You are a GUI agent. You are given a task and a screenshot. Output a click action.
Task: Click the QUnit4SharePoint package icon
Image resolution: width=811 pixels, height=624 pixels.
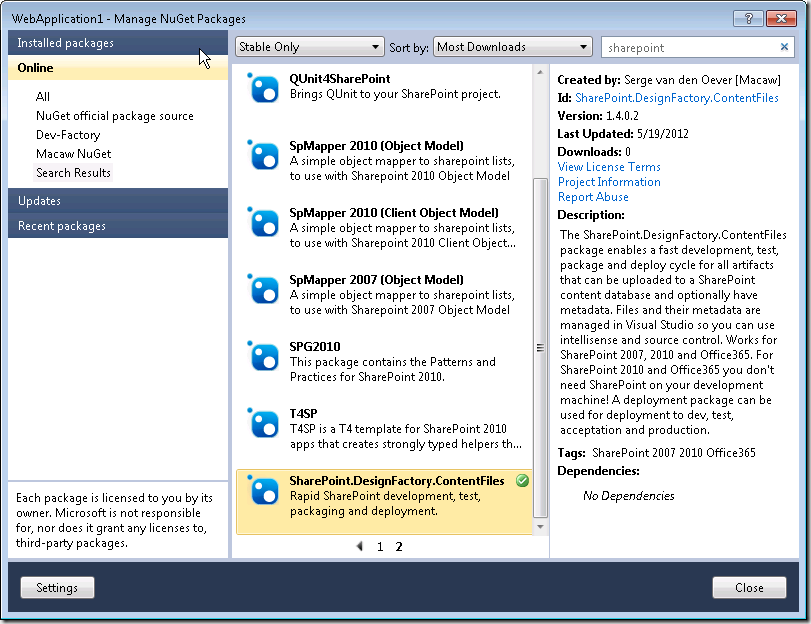coord(264,88)
